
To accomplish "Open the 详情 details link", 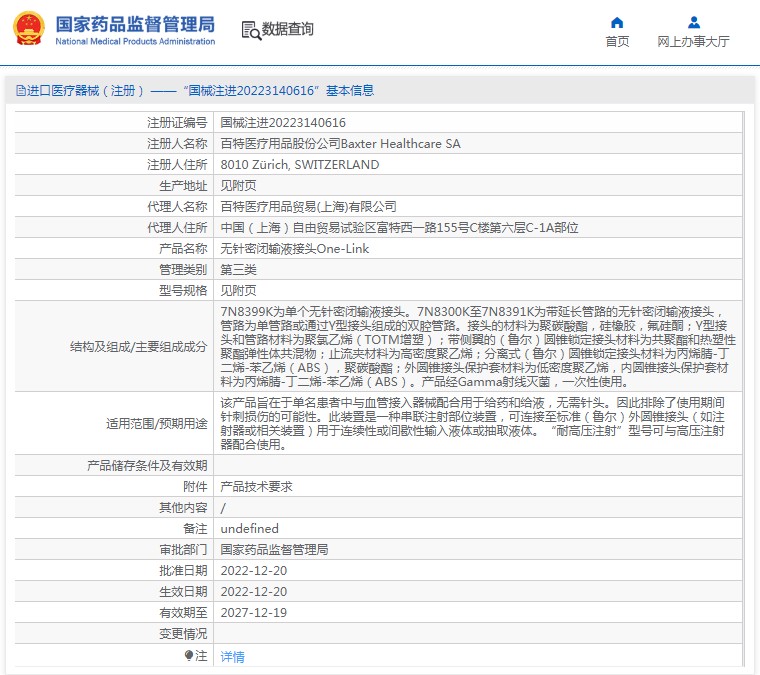I will click(x=233, y=657).
